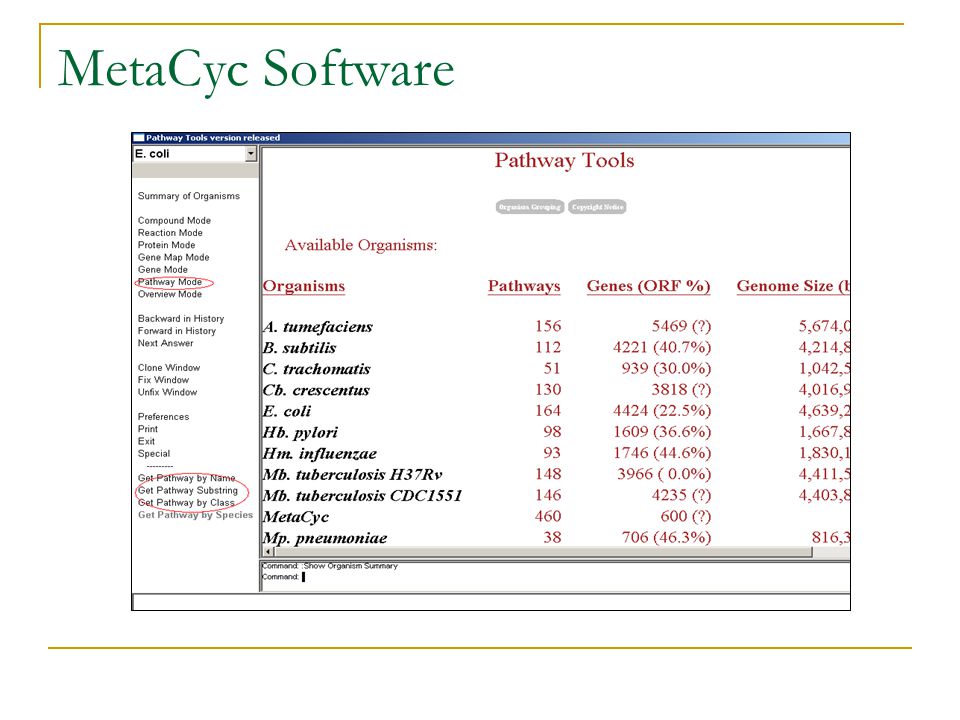Open the Hb. pylori organism
960x720 pixels.
click(300, 432)
